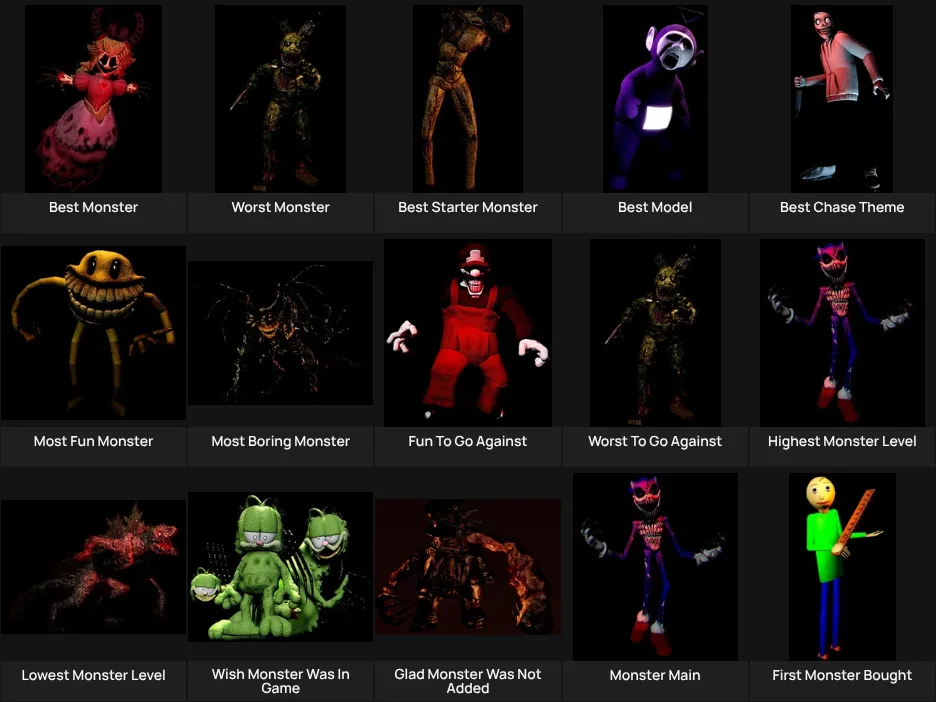The width and height of the screenshot is (936, 702).
Task: Click the Monster Main purple creature image
Action: [655, 566]
